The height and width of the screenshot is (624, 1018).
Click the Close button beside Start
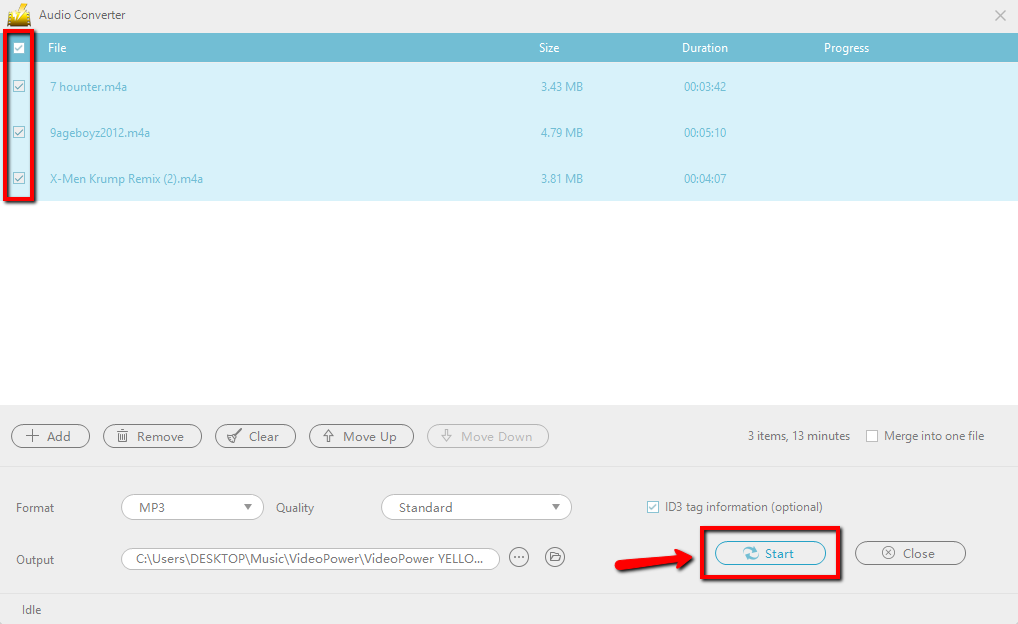tap(909, 553)
